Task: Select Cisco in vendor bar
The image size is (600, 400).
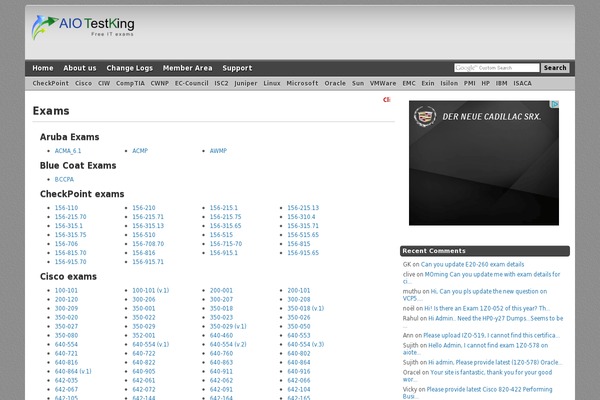Action: pos(83,83)
